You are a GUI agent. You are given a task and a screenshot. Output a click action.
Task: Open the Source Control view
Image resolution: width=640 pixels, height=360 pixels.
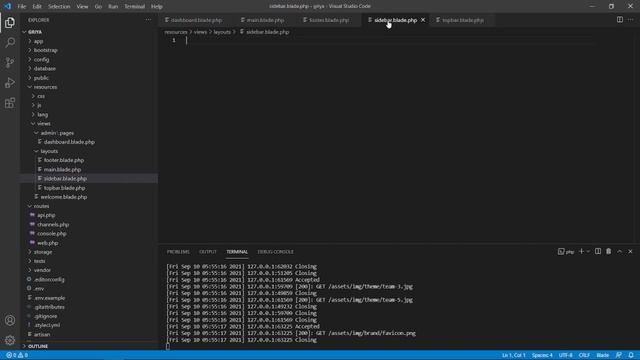coord(10,62)
